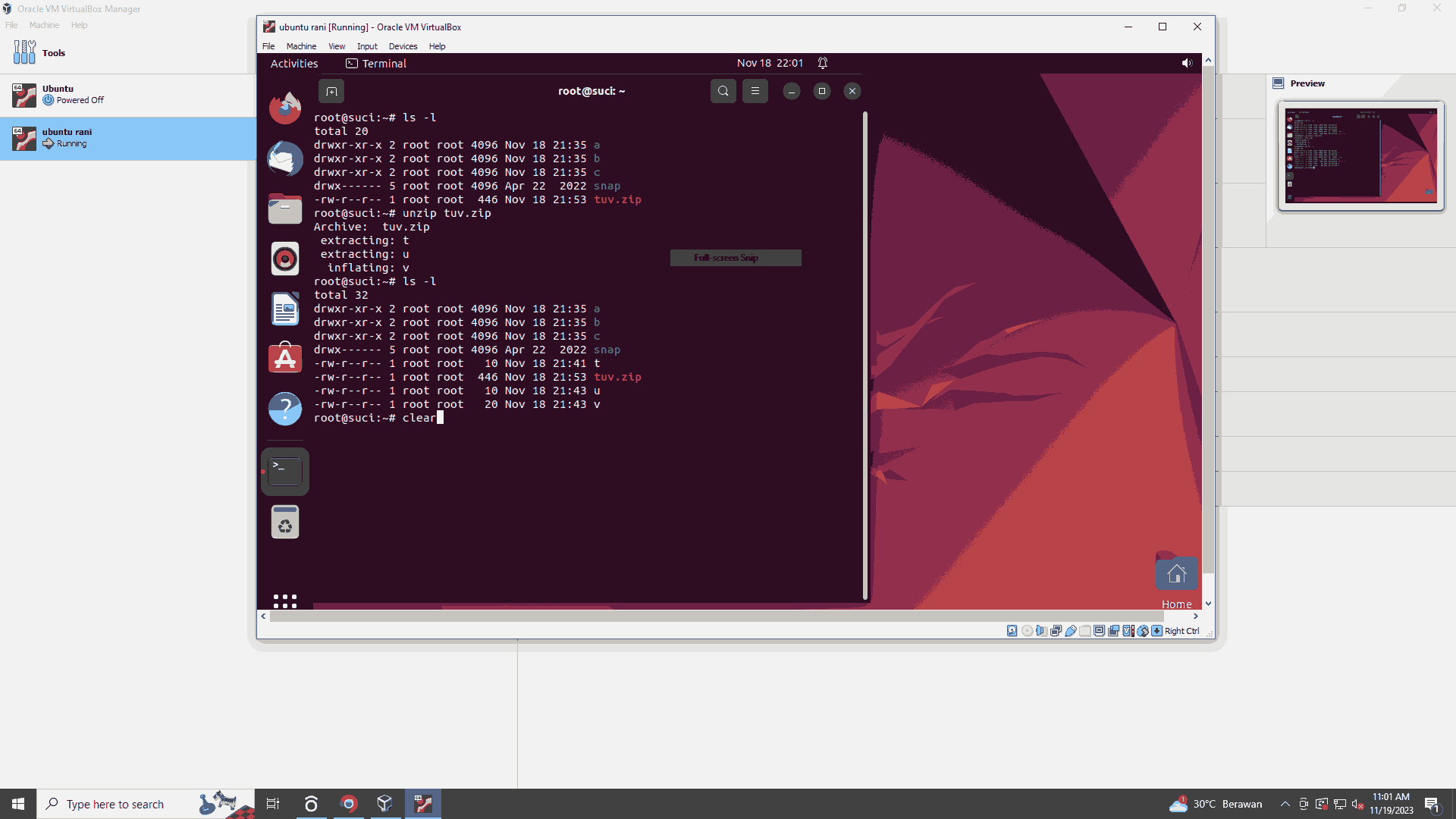Click the CPU virtualization indicator

1128,631
